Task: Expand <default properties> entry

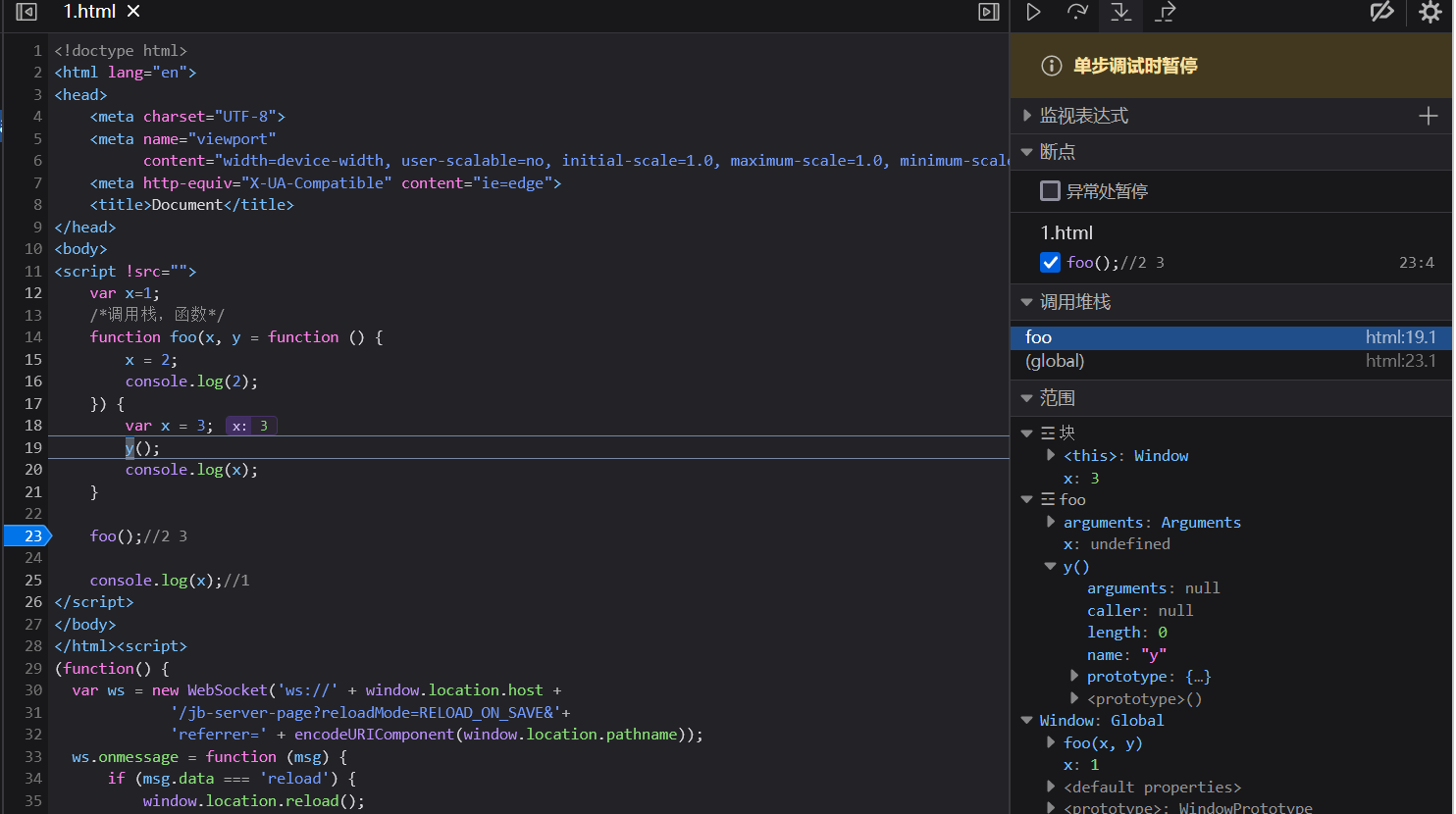Action: click(x=1052, y=788)
